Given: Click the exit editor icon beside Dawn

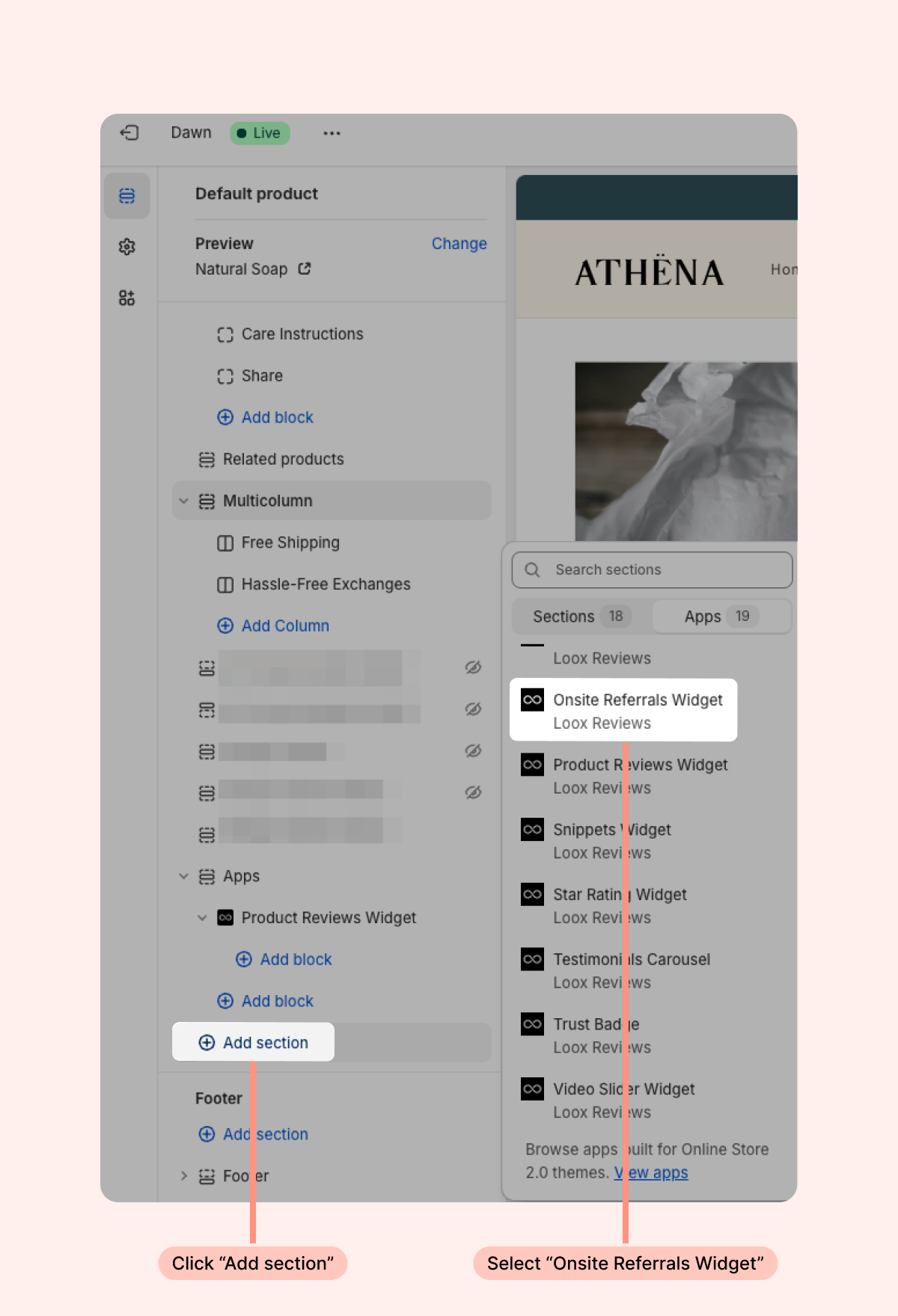Looking at the screenshot, I should pos(129,133).
